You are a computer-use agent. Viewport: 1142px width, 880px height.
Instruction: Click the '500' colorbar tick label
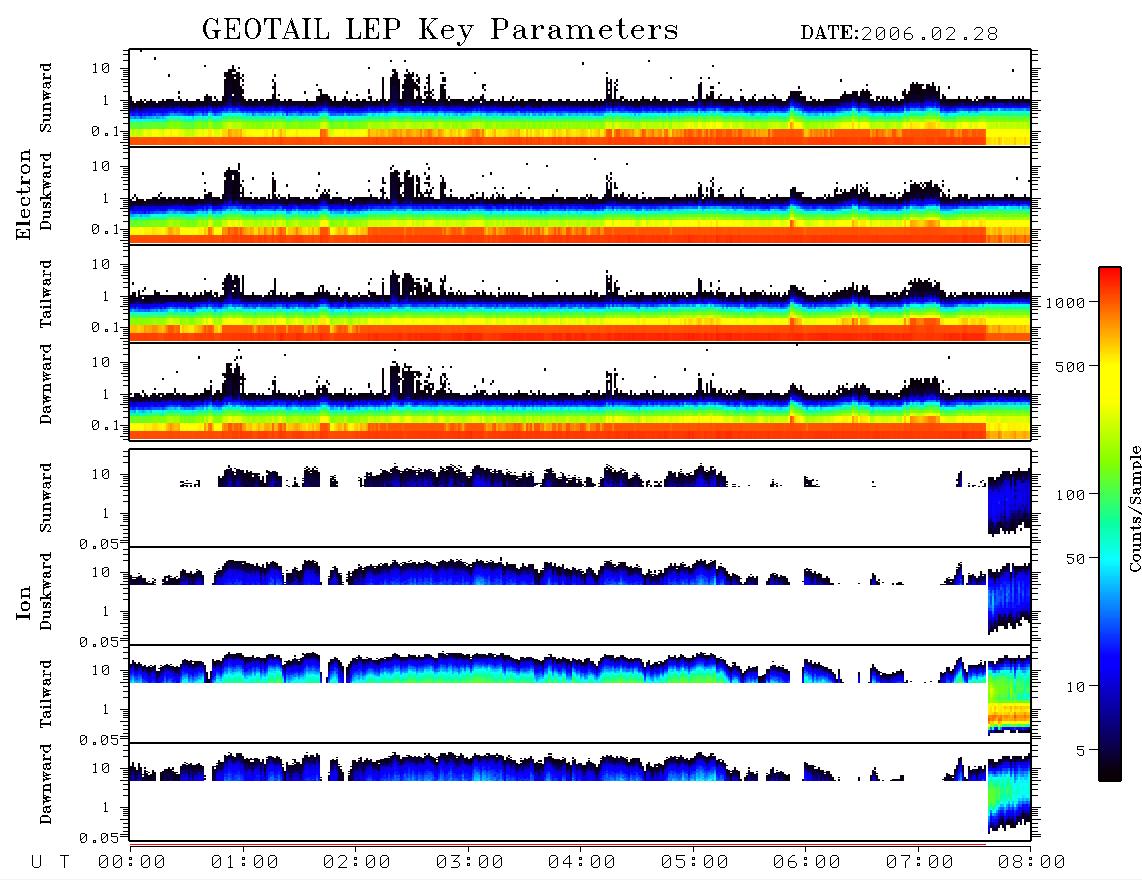coord(1070,366)
